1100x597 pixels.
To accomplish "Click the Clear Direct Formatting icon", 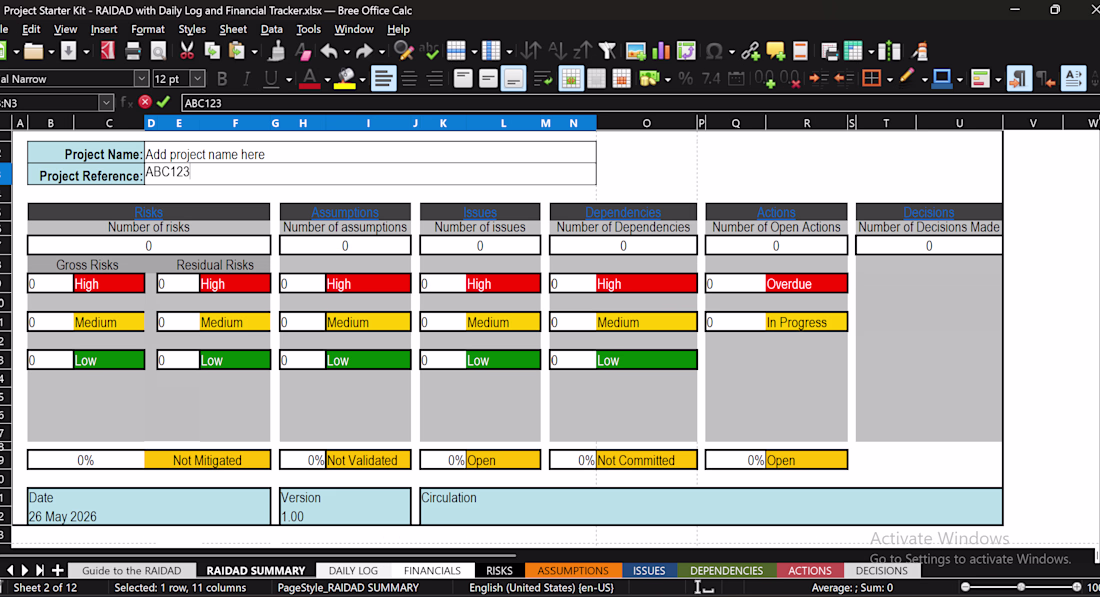I will click(303, 51).
